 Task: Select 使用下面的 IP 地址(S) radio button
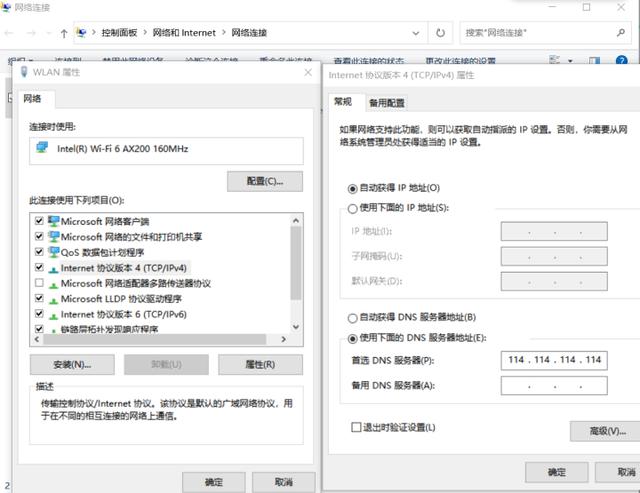353,209
